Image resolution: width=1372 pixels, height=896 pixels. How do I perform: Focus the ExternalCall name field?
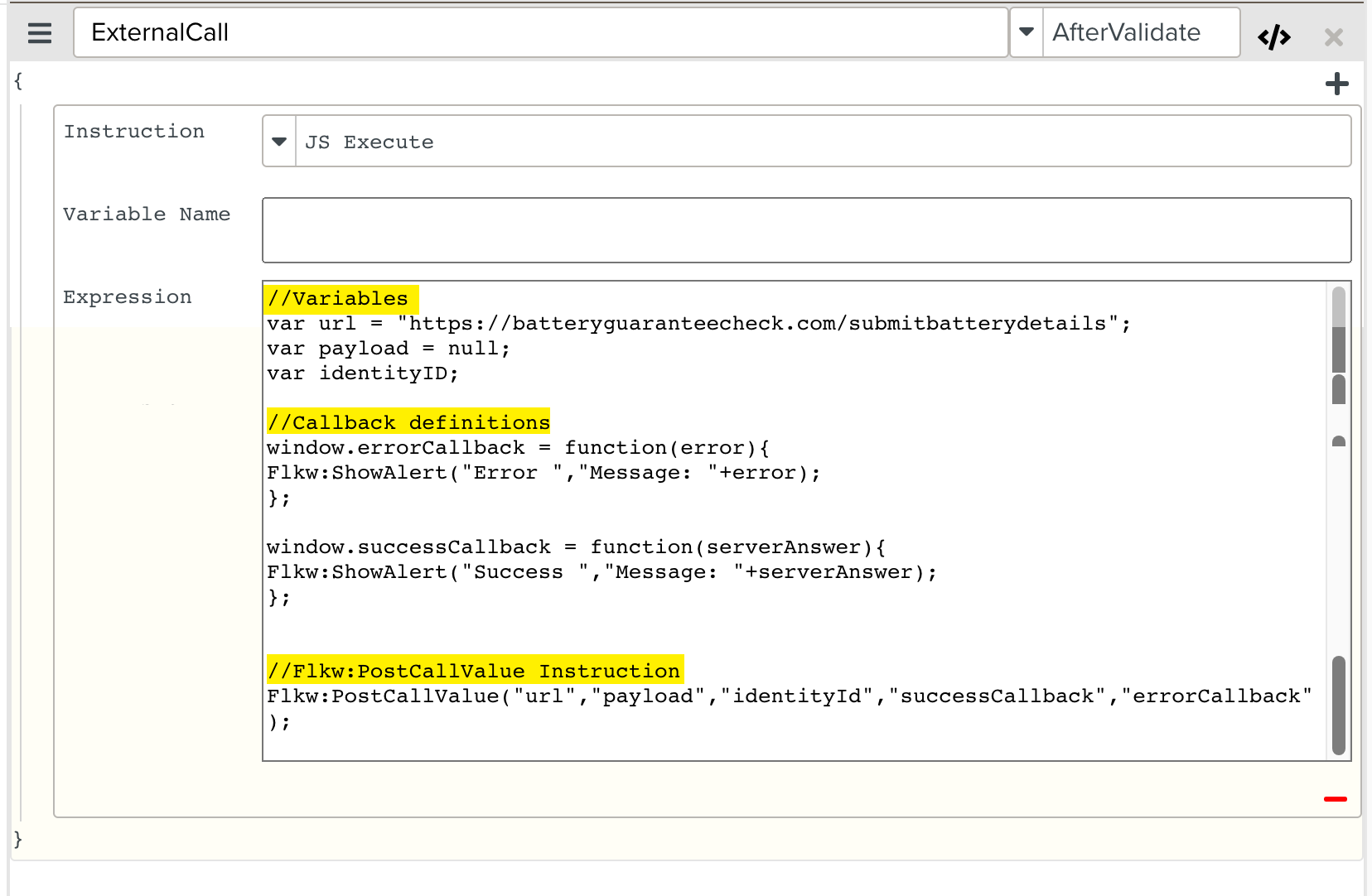tap(540, 32)
